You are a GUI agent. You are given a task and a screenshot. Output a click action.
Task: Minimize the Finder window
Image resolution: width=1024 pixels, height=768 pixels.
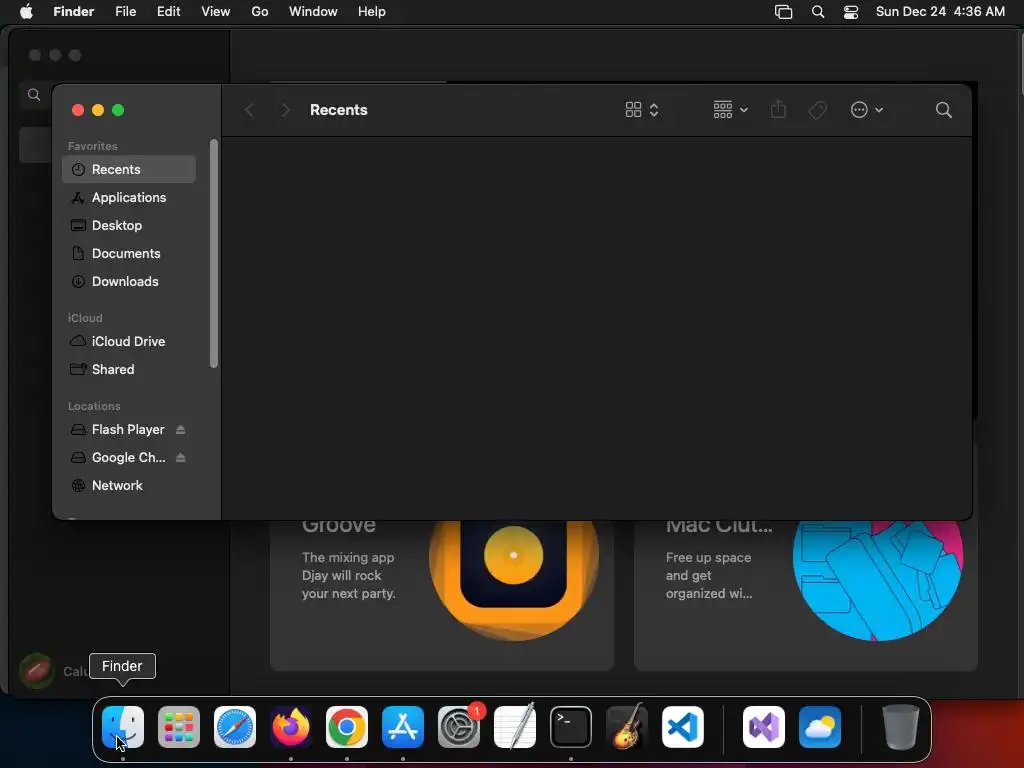pyautogui.click(x=98, y=110)
